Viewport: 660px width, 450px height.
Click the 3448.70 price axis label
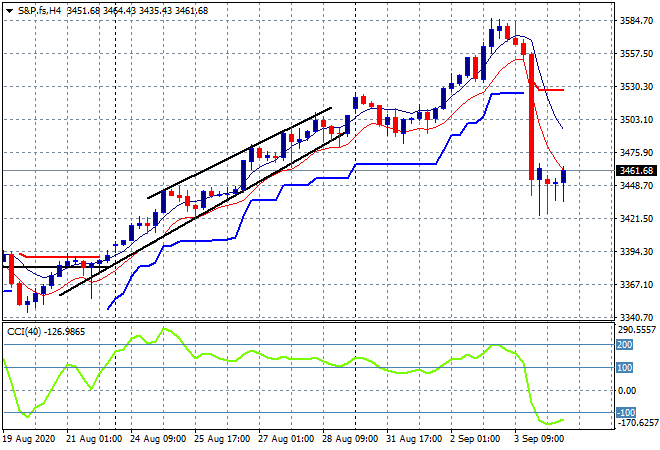pos(636,186)
